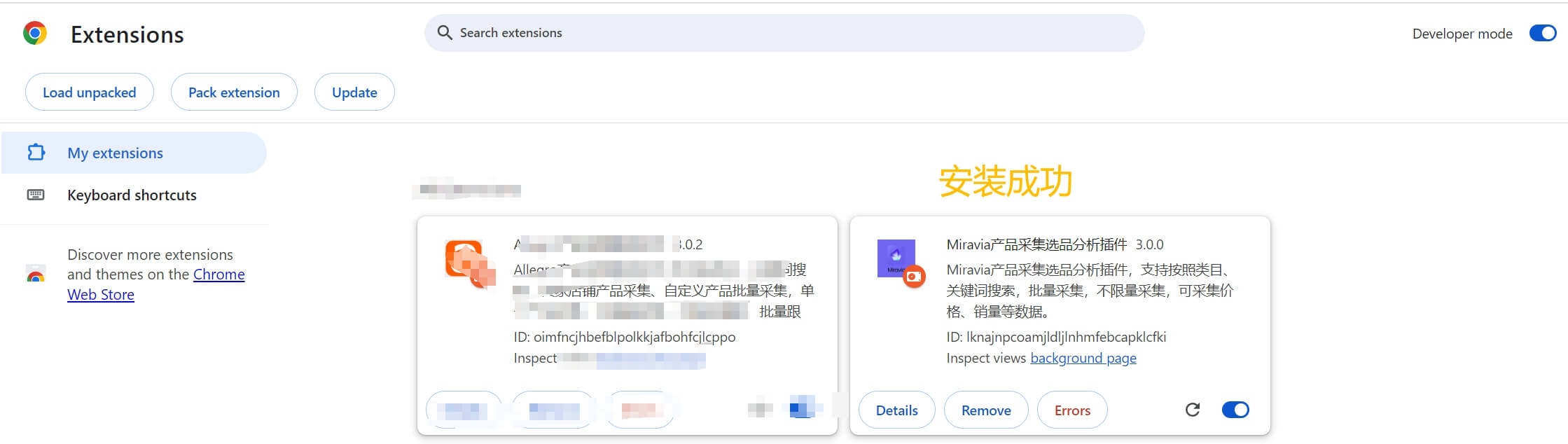Image resolution: width=1568 pixels, height=444 pixels.
Task: Click the Chrome Web Store rainbow icon in sidebar
Action: (x=36, y=275)
